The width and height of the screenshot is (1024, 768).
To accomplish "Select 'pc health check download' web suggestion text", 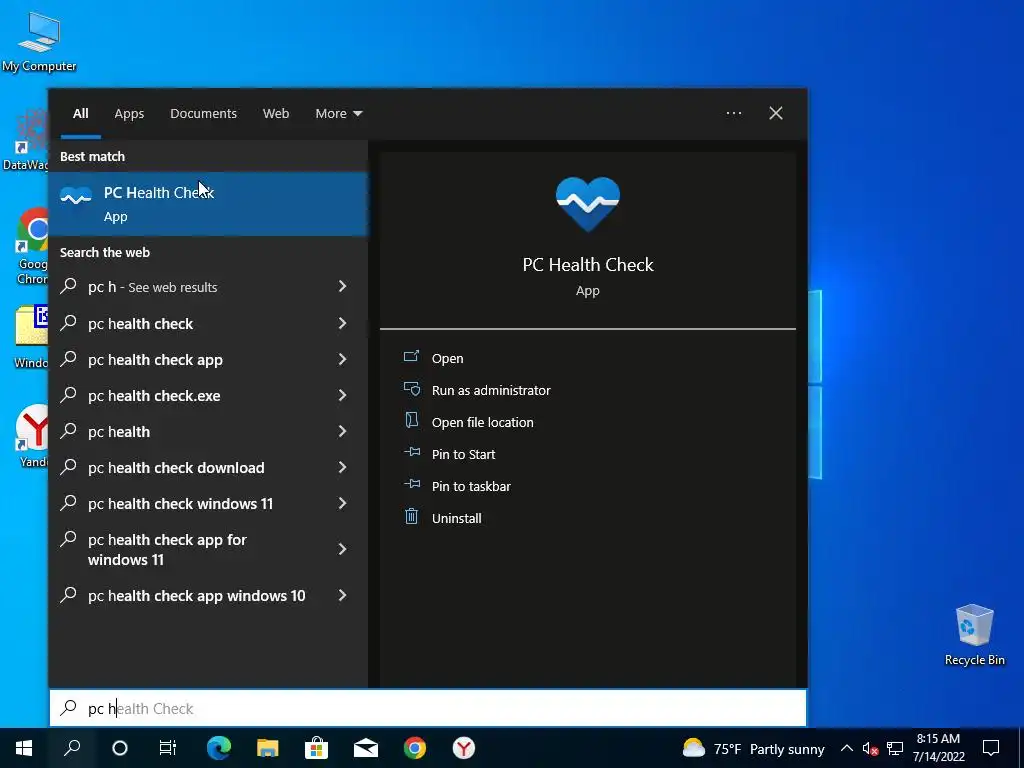I will [x=176, y=468].
